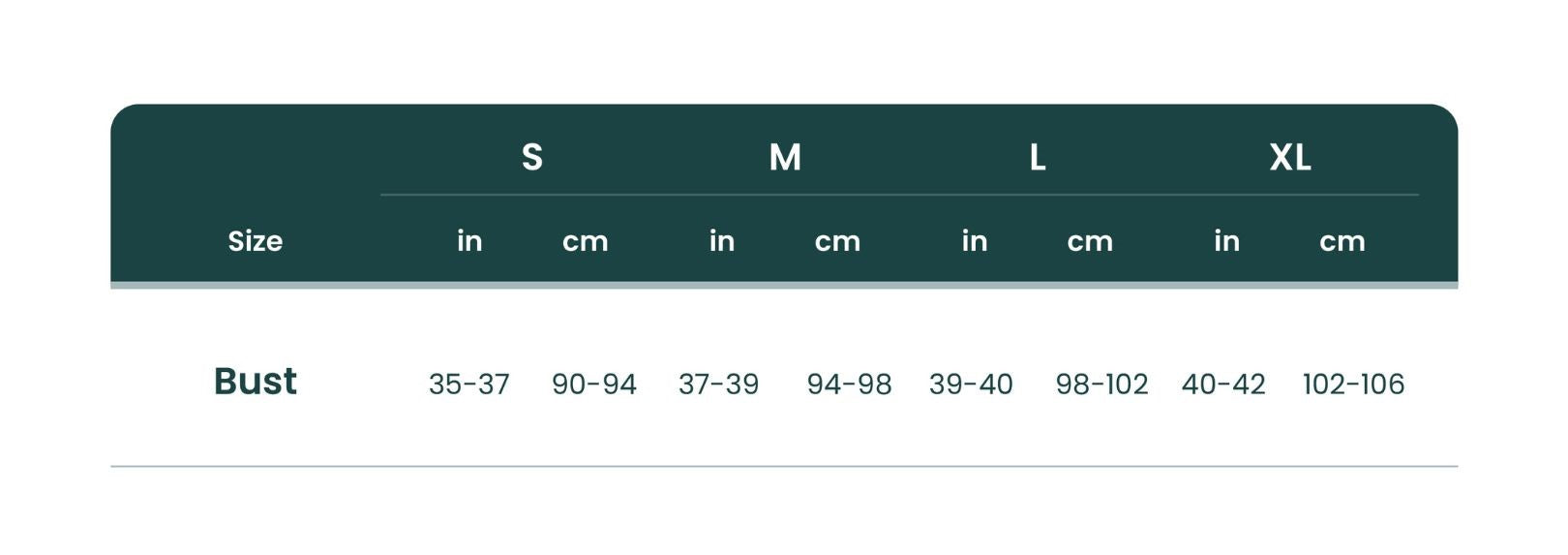Select the 39-40 bust measurement cell
The height and width of the screenshot is (555, 1568).
(971, 385)
